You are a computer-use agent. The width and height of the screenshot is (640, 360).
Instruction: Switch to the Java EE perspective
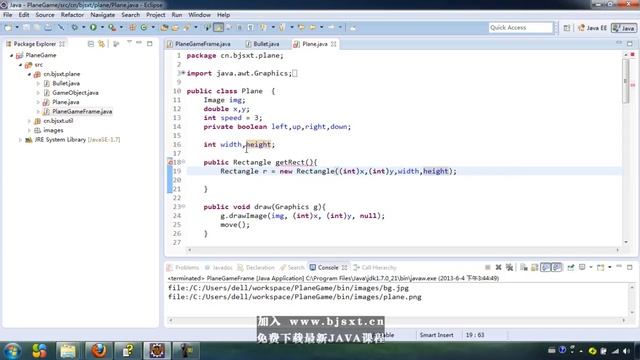(592, 28)
